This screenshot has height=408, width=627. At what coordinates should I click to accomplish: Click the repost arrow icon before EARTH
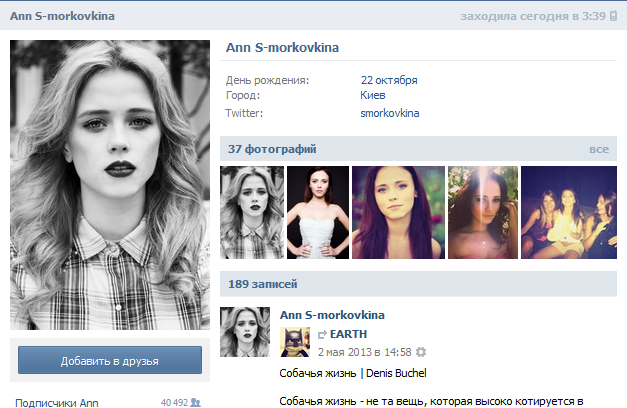point(322,334)
